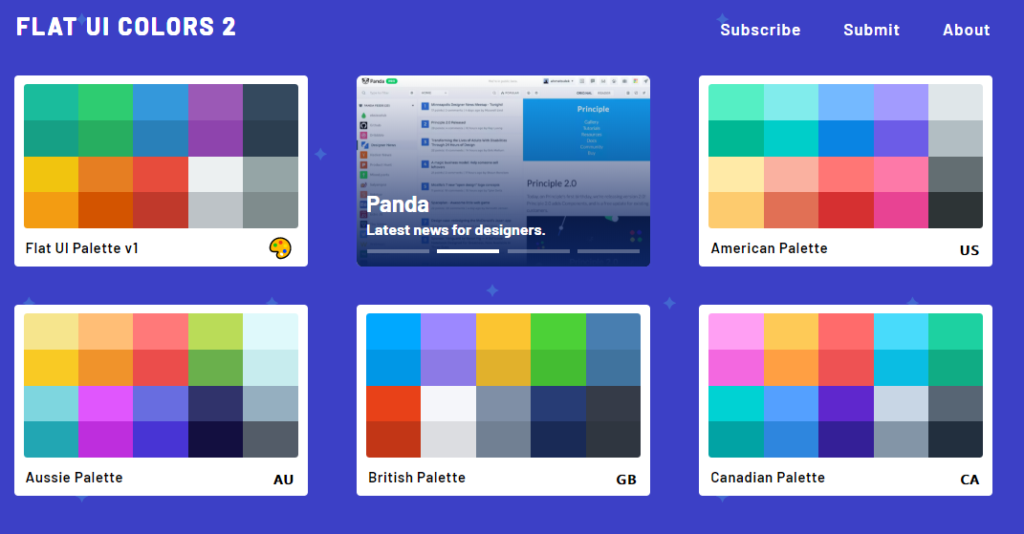Click the GB country badge
Image resolution: width=1024 pixels, height=534 pixels.
pos(626,479)
